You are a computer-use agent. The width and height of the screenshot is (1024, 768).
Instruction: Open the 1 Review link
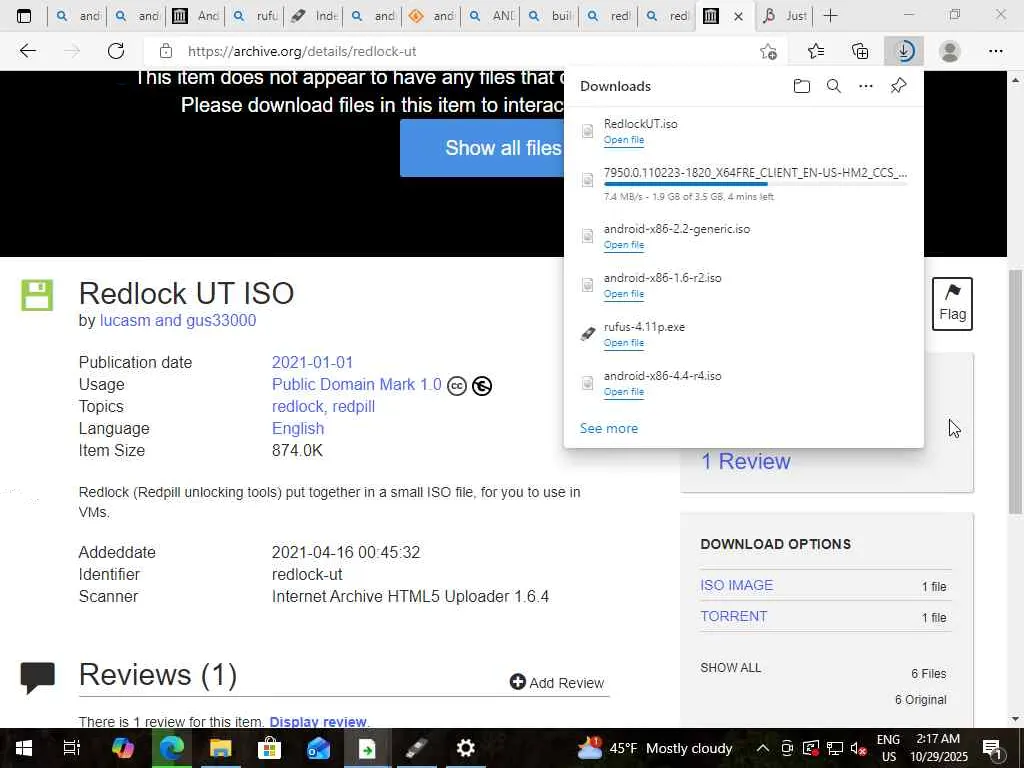click(745, 461)
